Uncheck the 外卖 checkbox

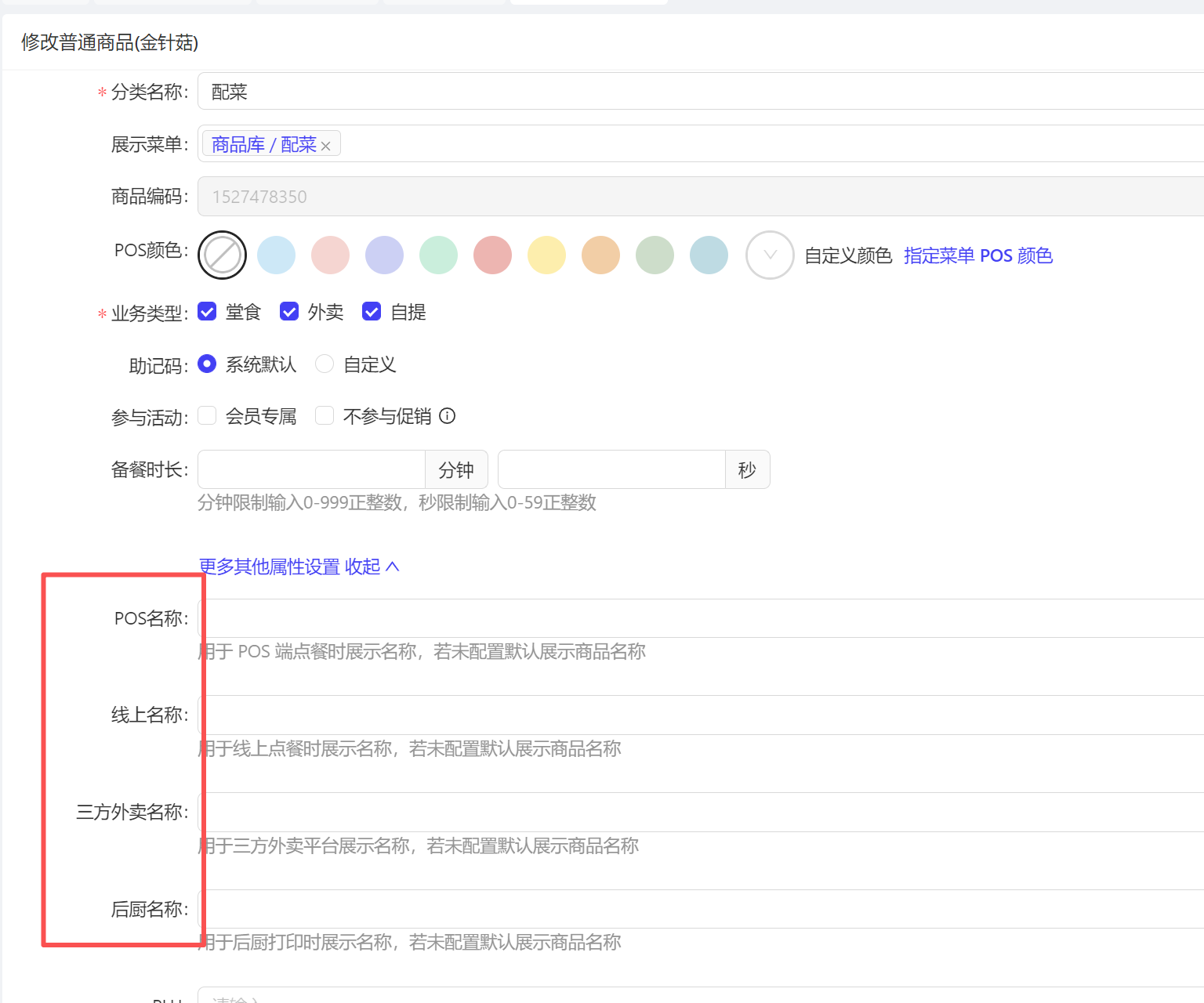click(289, 312)
